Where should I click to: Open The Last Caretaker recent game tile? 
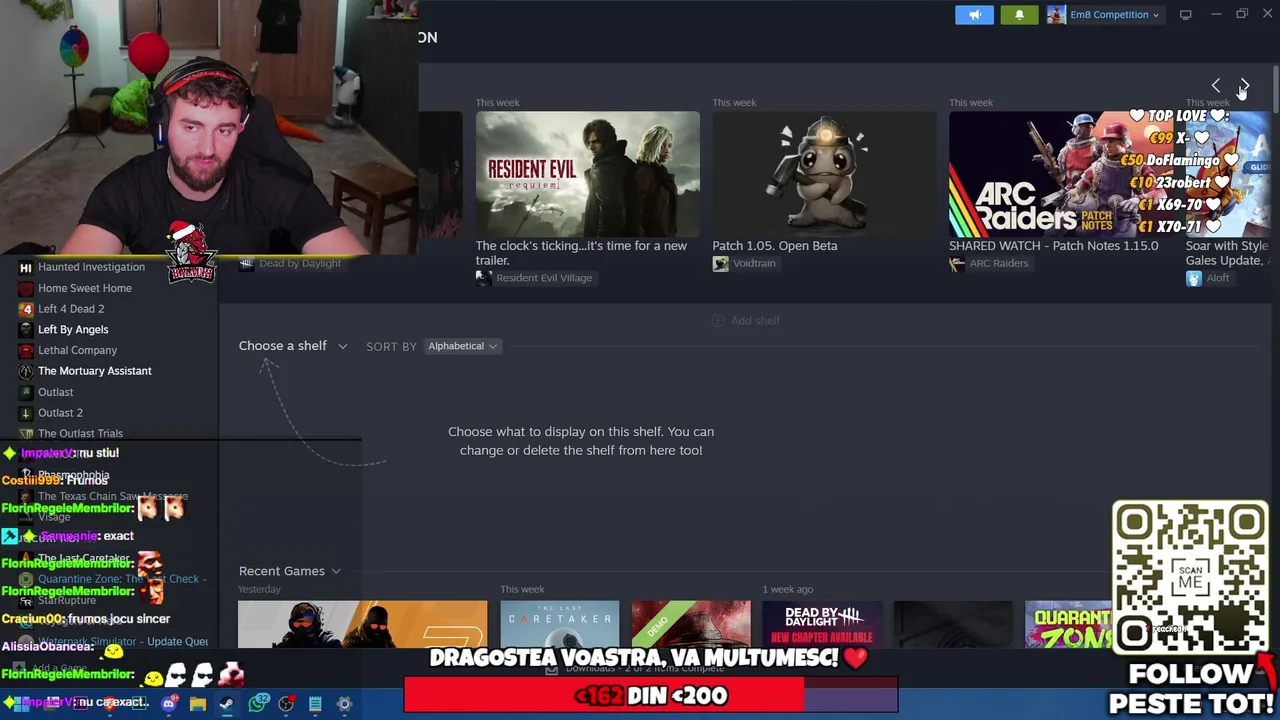click(559, 624)
